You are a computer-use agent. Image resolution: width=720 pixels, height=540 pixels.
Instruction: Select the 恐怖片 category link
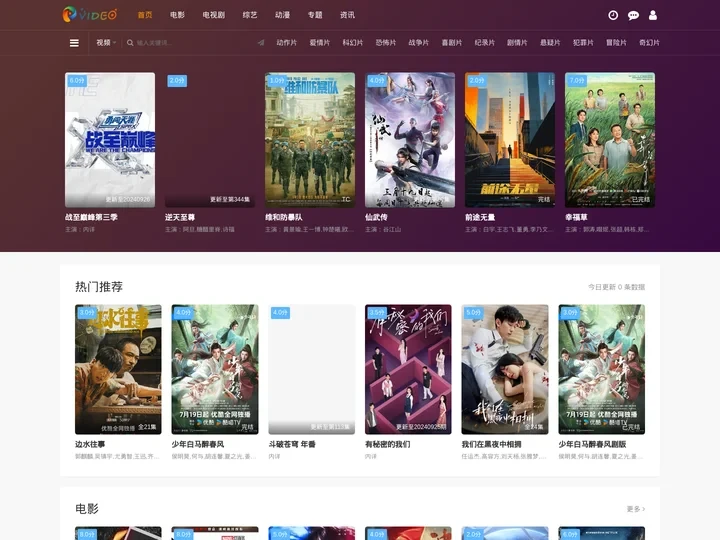pos(386,43)
